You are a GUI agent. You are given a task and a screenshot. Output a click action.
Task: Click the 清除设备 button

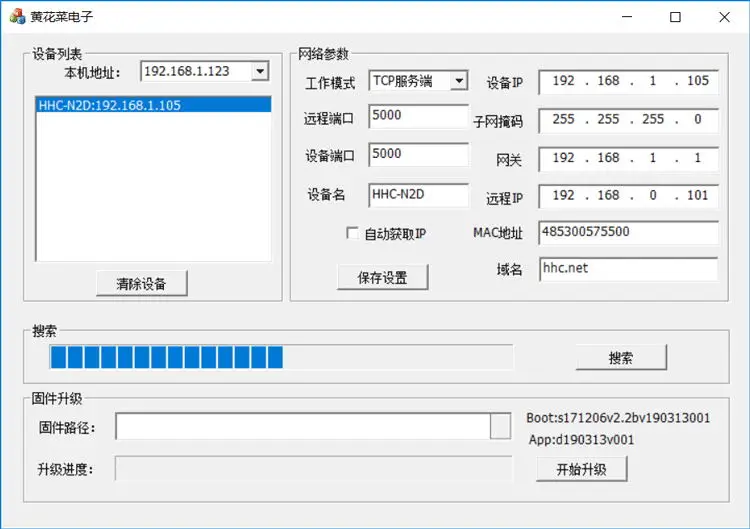142,284
